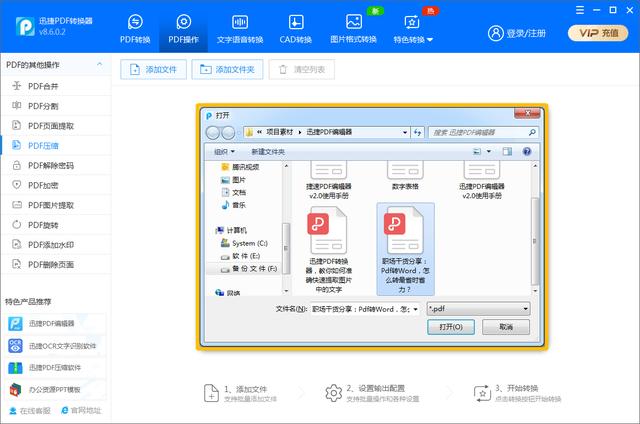The height and width of the screenshot is (424, 640).
Task: Select 捷速PDF编辑器v2.0使用手册 file
Action: pos(329,180)
